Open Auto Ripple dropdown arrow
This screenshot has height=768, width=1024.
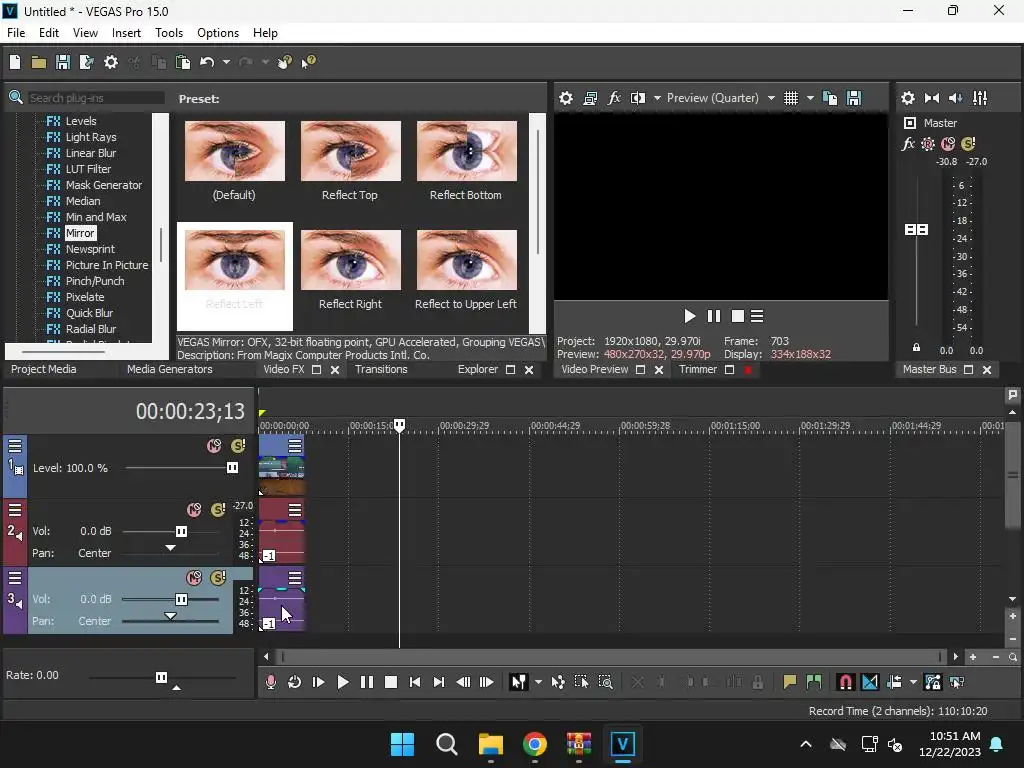coord(913,682)
